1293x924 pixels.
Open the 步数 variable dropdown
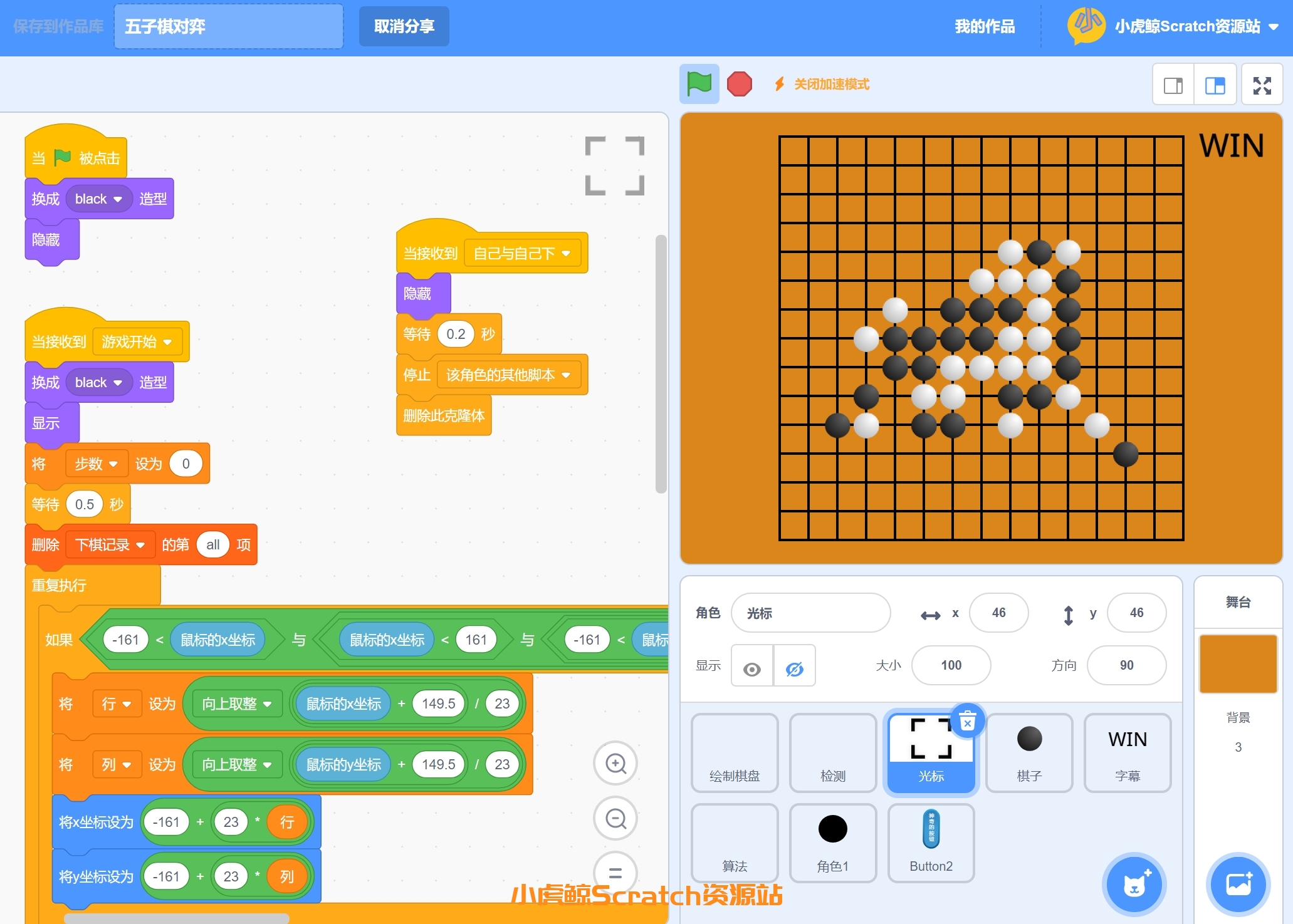96,464
